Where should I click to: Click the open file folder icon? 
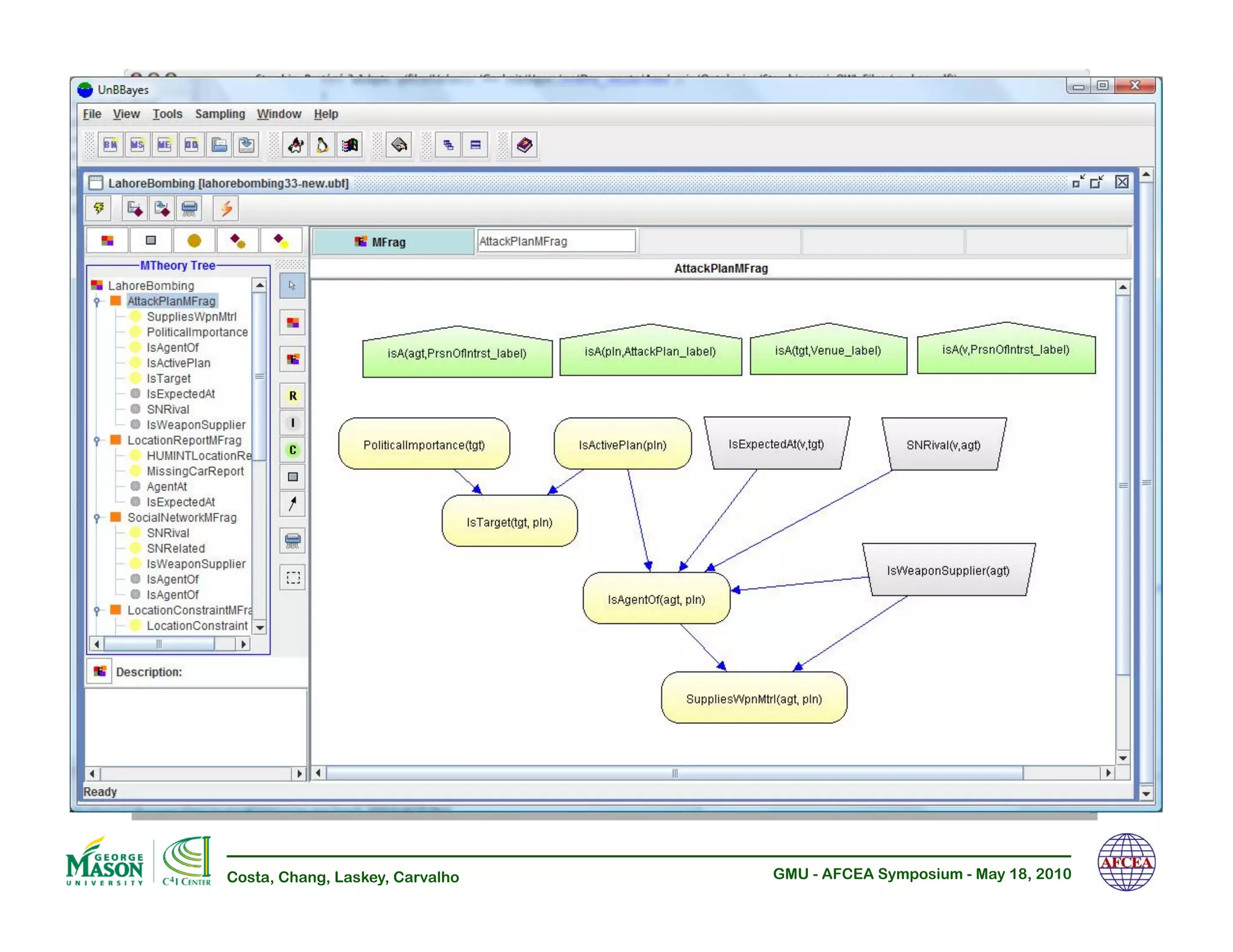click(x=219, y=145)
